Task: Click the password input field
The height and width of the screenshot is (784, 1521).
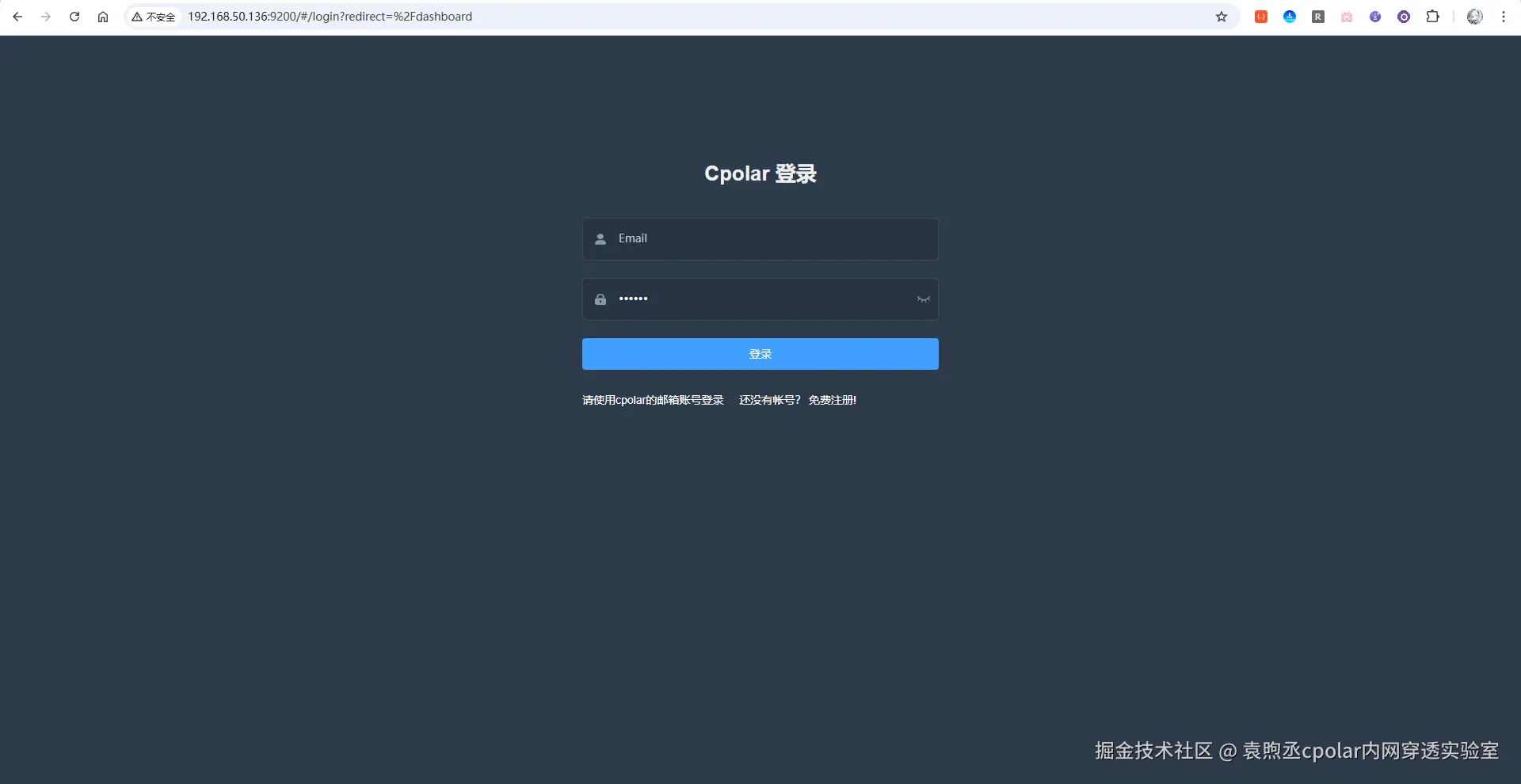Action: pyautogui.click(x=760, y=299)
